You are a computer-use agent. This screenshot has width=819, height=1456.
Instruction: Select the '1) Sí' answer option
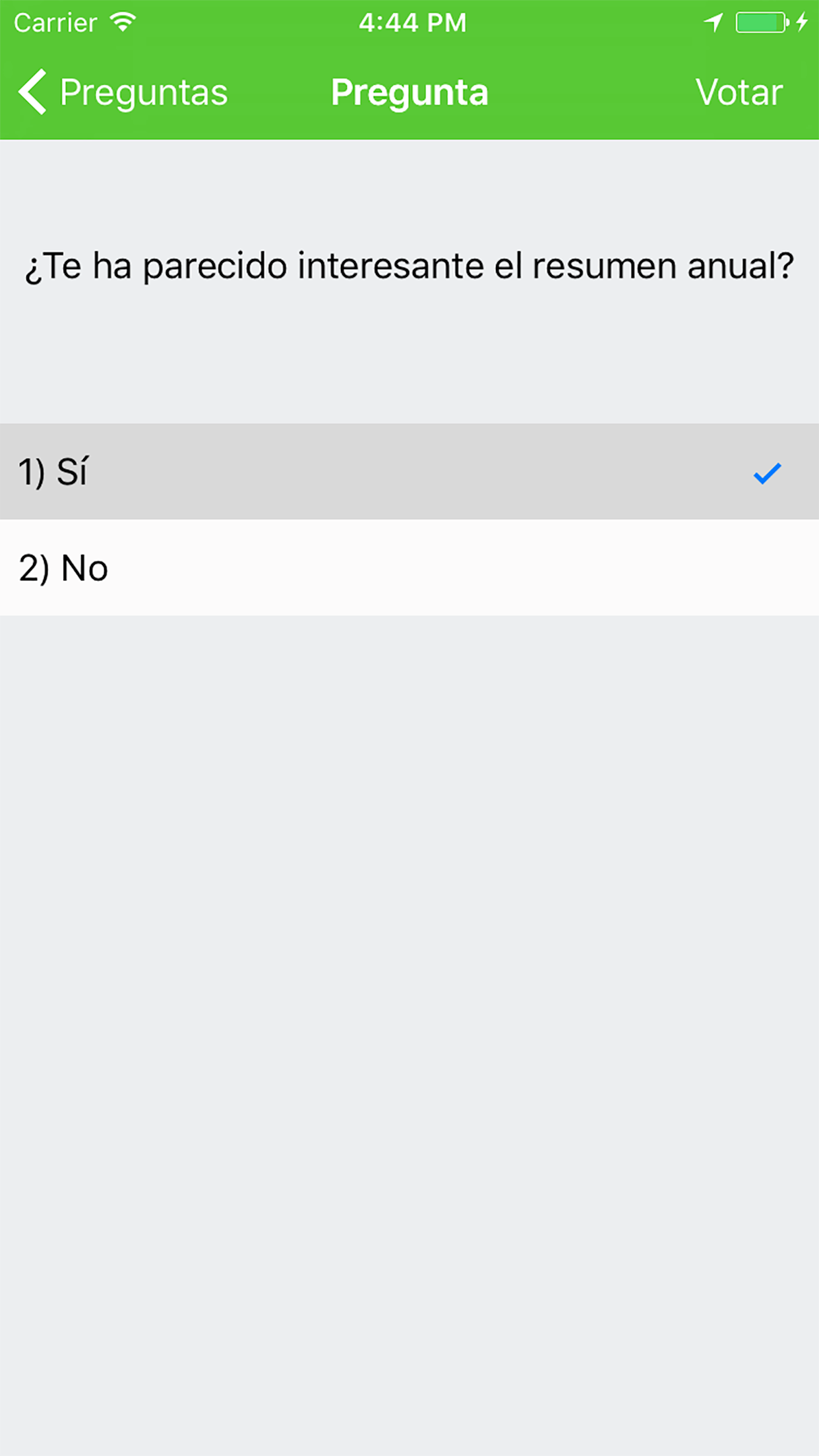[409, 471]
